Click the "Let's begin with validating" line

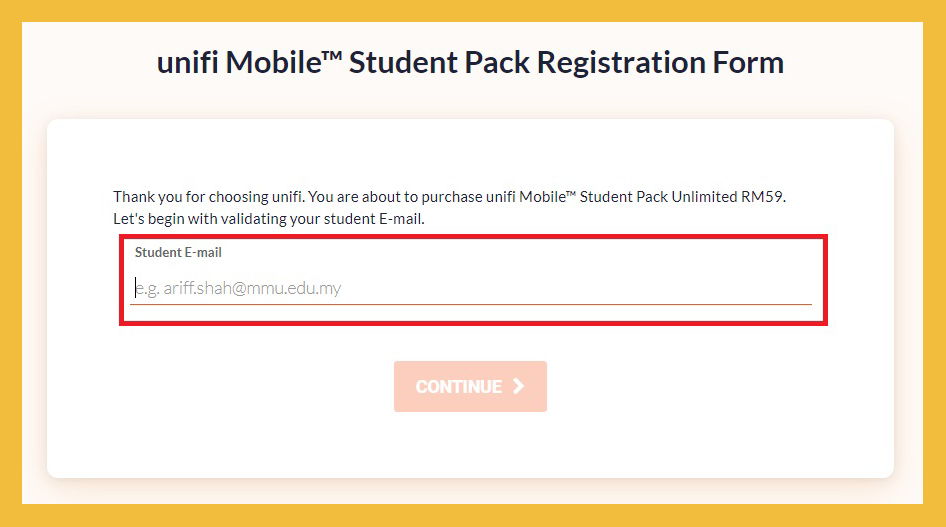[269, 218]
